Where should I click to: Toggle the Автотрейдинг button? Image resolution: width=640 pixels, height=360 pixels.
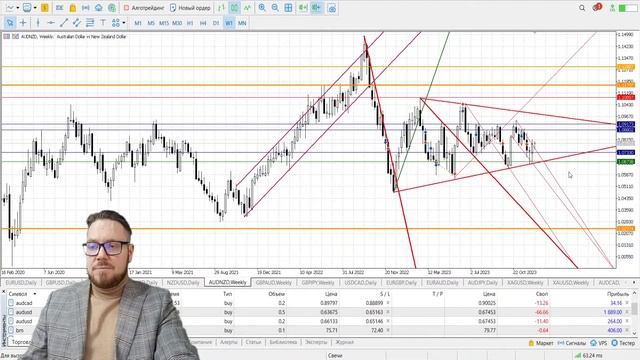144,8
